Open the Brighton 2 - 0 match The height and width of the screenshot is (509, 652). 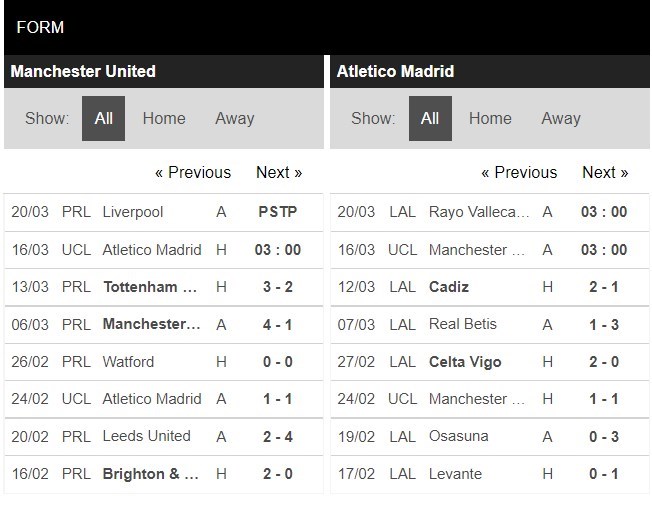click(x=164, y=474)
